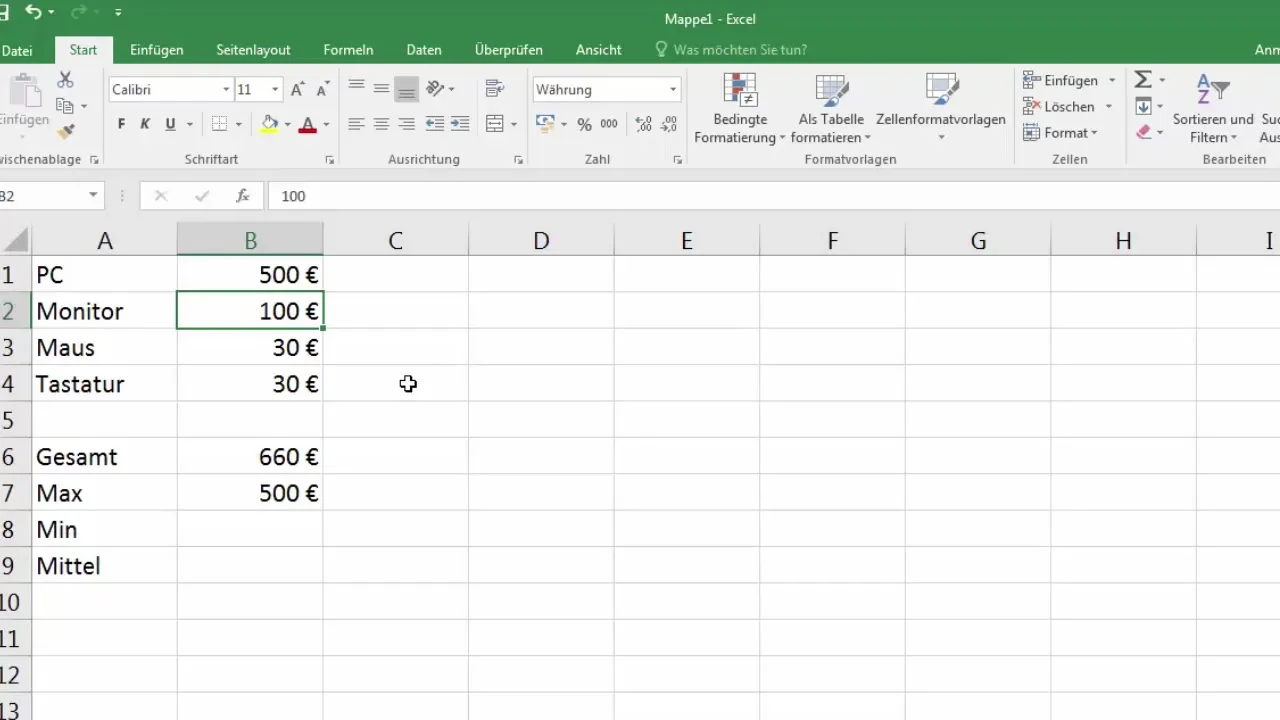Toggle bold formatting (F)
The width and height of the screenshot is (1280, 720).
pos(121,124)
